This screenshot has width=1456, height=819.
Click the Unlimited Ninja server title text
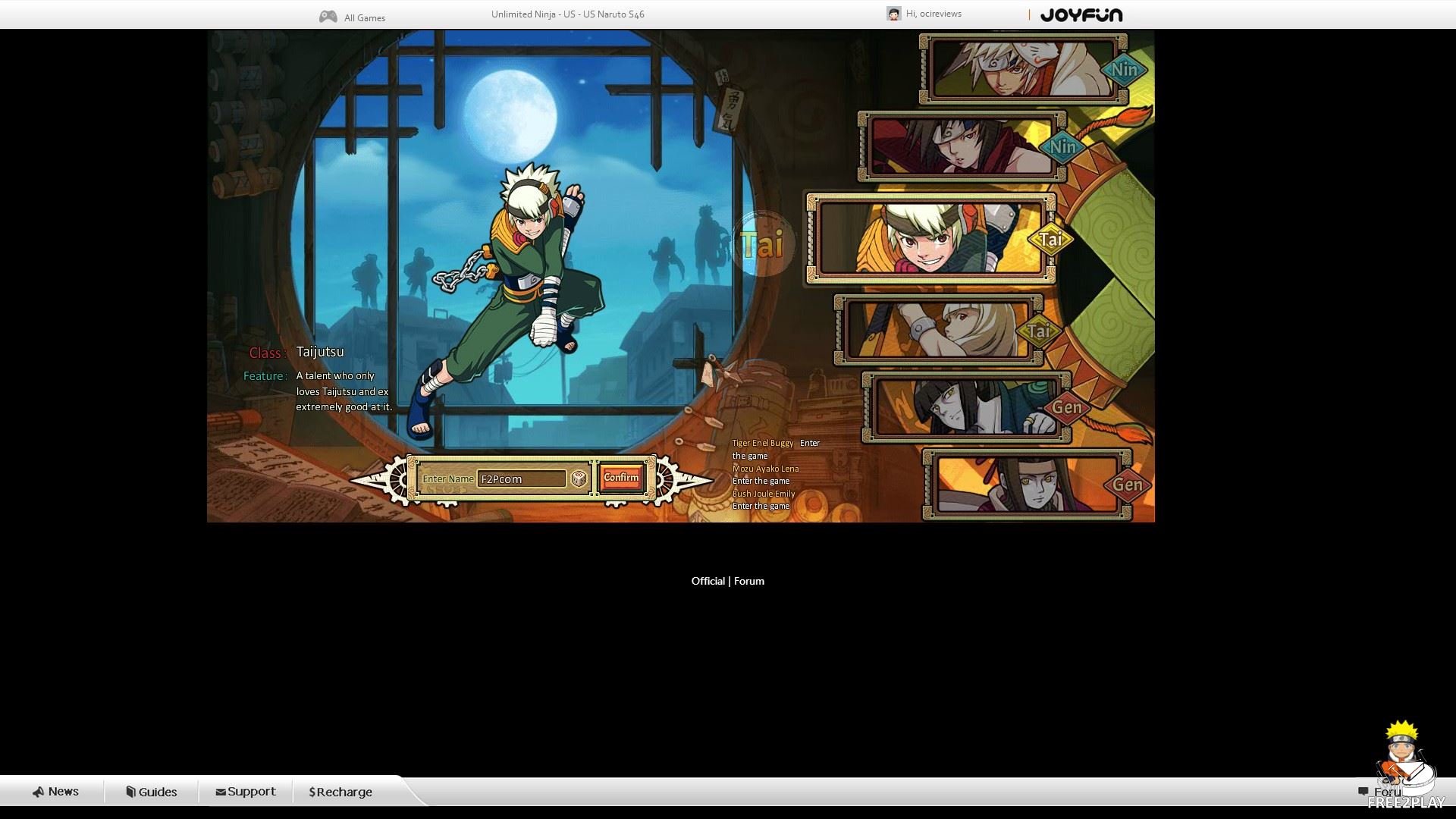(x=567, y=14)
